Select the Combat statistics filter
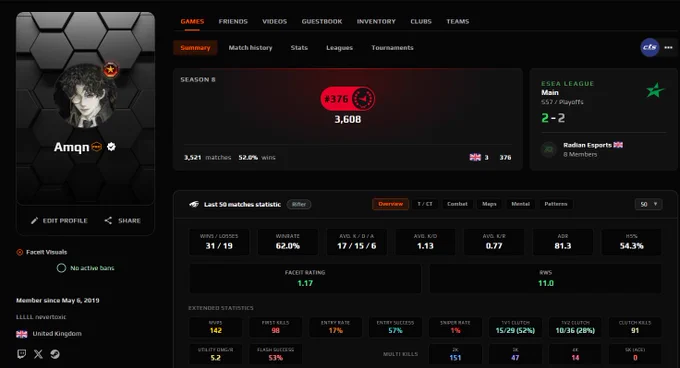Viewport: 680px width, 368px height. pos(457,204)
